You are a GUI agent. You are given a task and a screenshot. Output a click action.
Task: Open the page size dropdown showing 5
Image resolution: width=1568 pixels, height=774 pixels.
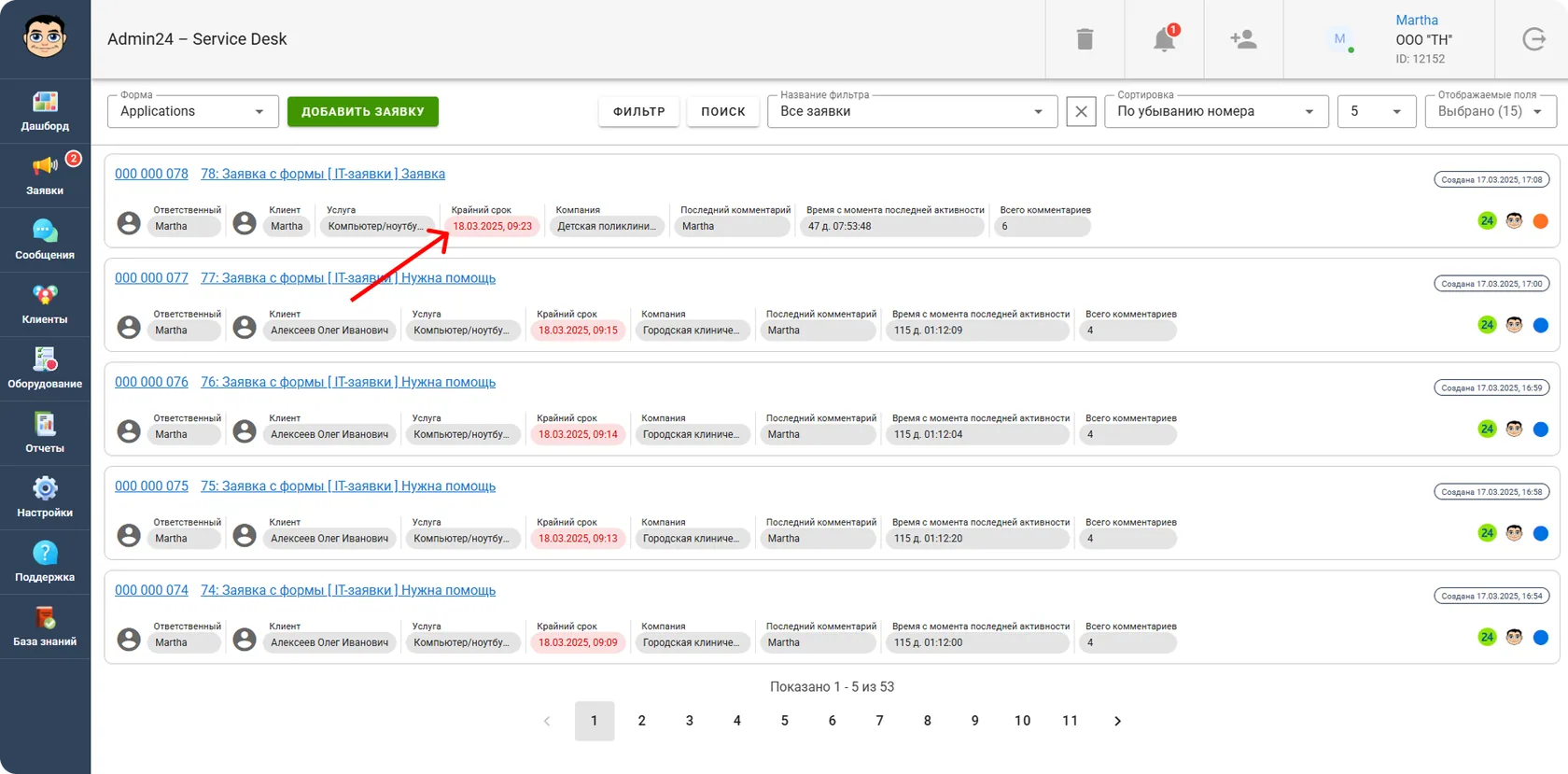click(1377, 111)
